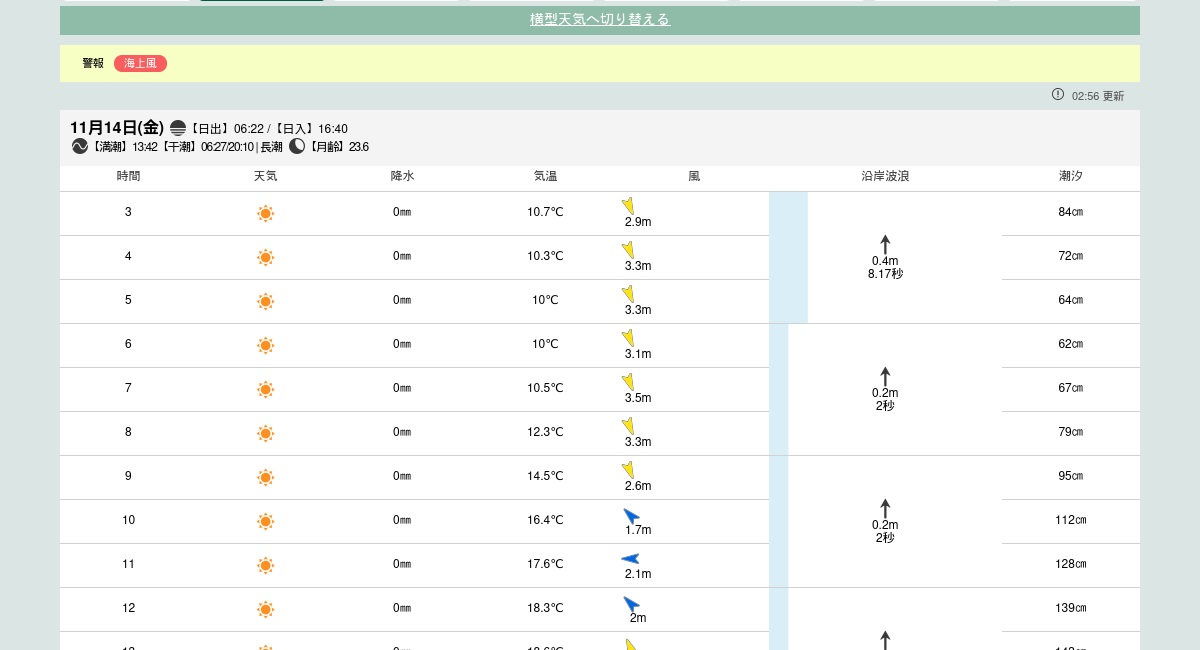Click the sunny icon in the 3時 row

tap(265, 213)
